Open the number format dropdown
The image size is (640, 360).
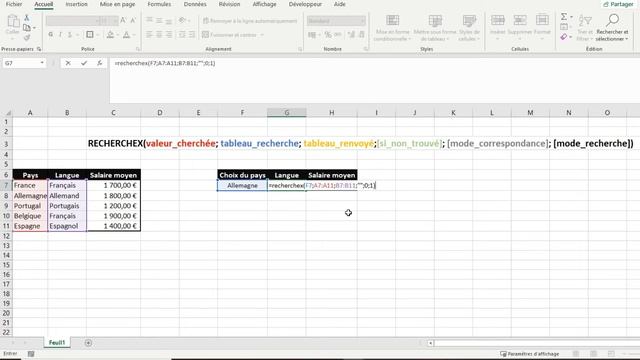point(362,21)
